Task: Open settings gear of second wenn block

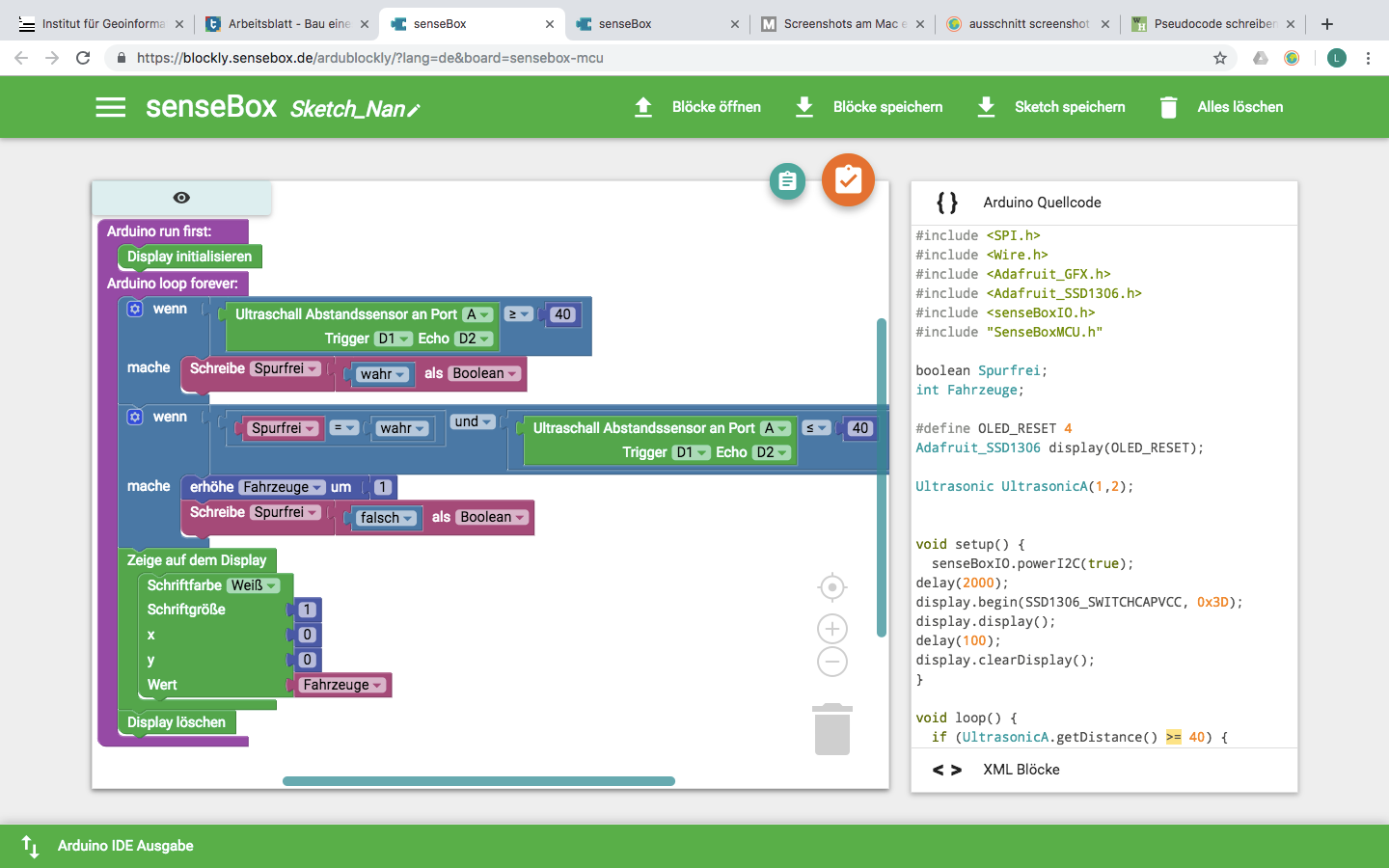Action: [x=135, y=417]
